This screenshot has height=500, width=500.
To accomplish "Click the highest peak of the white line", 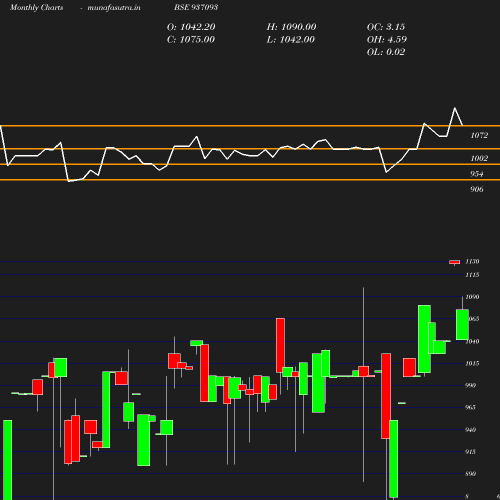I will coord(455,108).
